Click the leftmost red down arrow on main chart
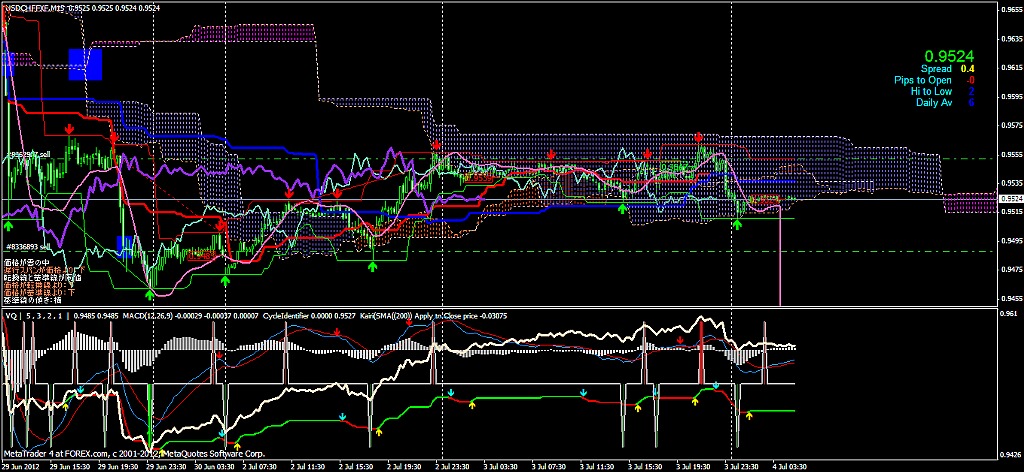 [x=68, y=130]
